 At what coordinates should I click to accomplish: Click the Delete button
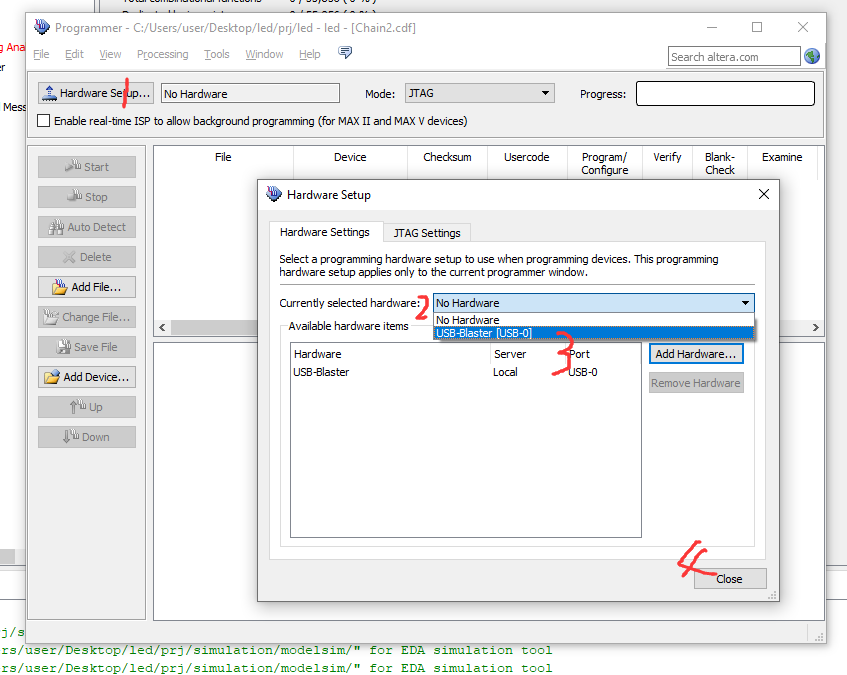(87, 257)
